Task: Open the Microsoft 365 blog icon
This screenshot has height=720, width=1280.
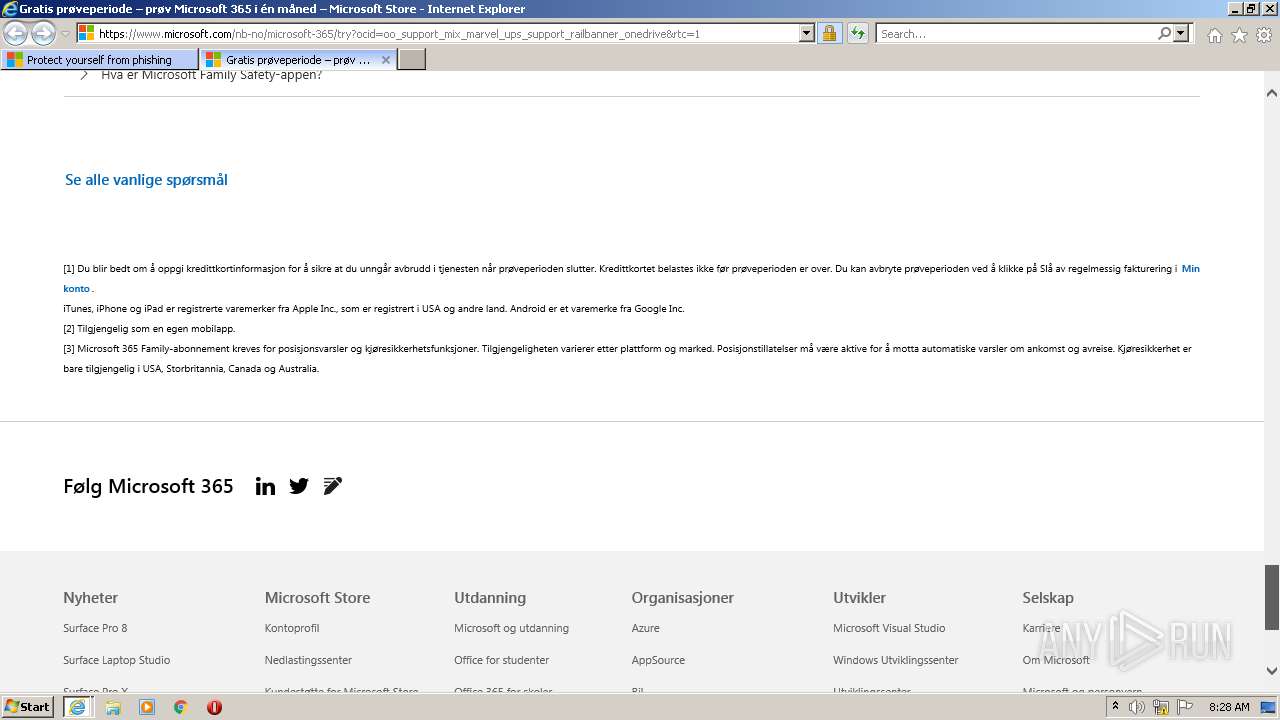Action: click(333, 486)
